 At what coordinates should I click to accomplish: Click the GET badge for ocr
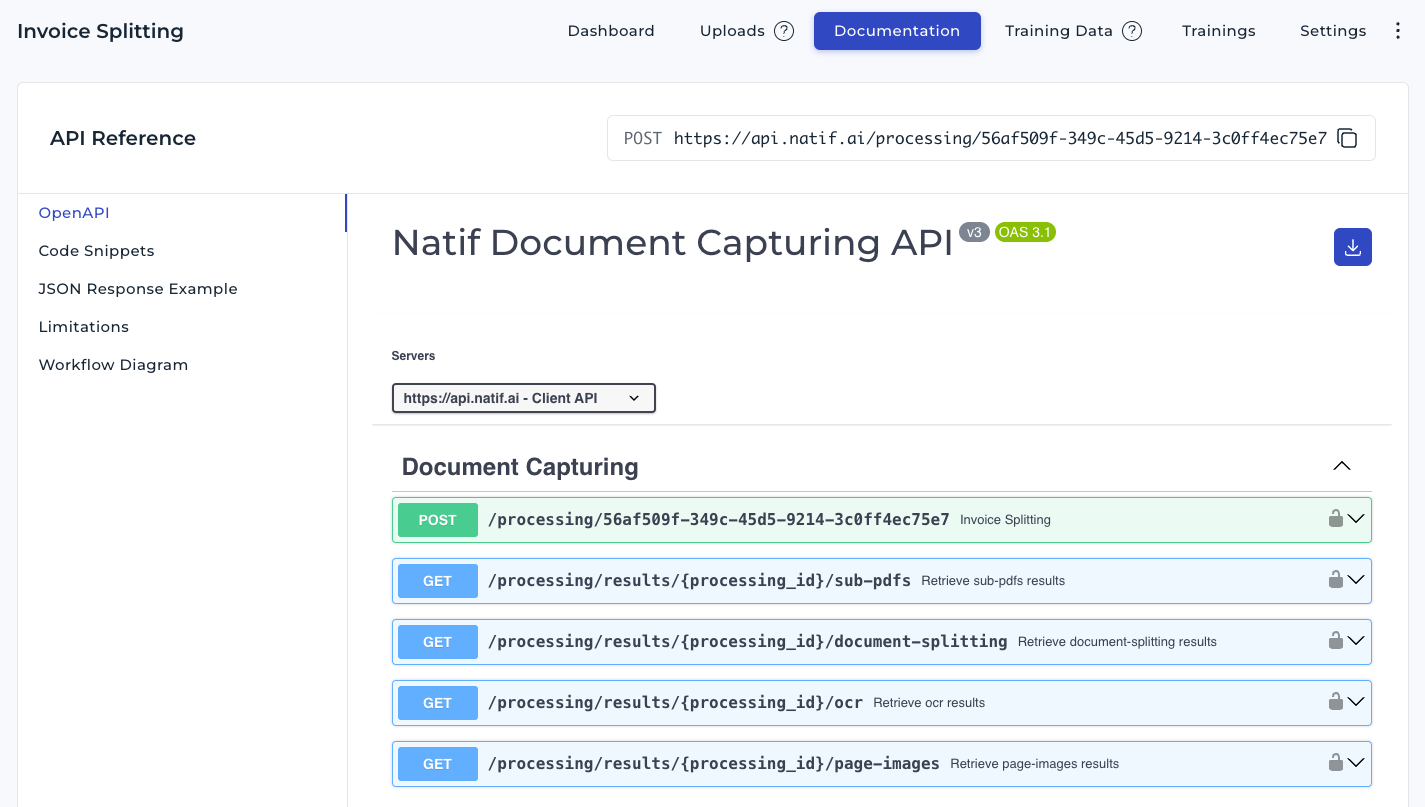pos(438,703)
